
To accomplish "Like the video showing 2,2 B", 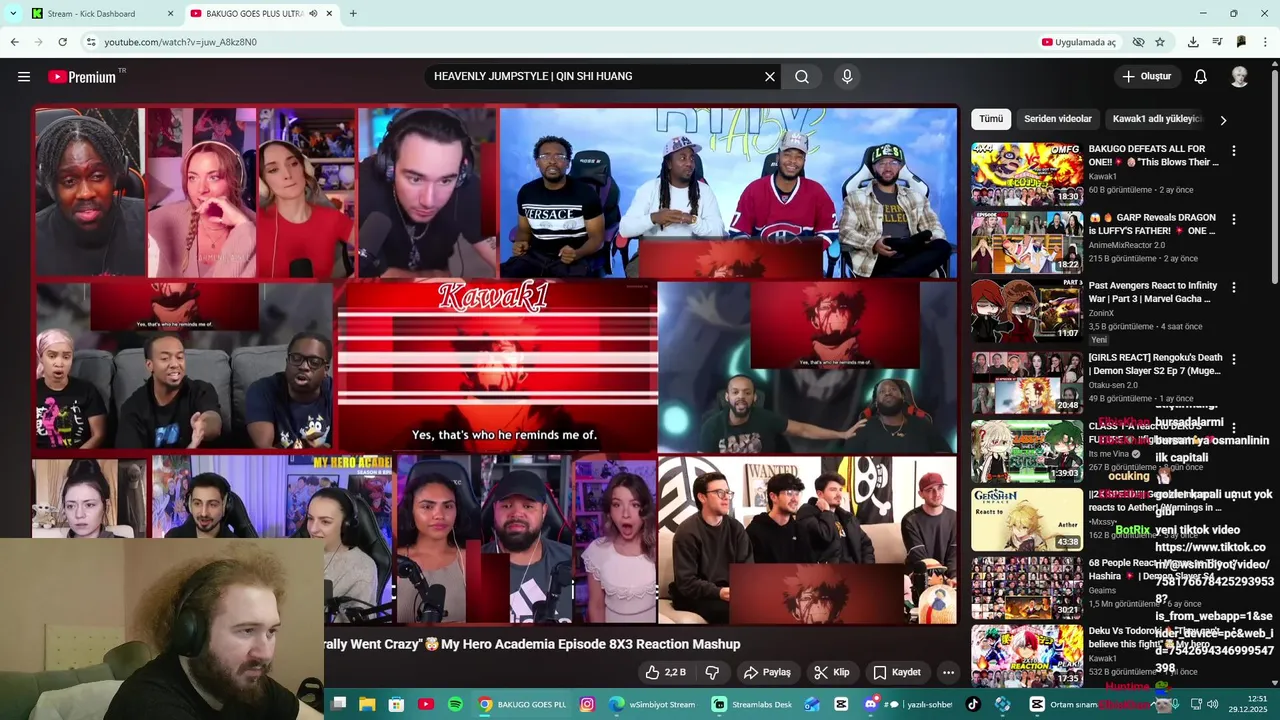I will point(666,672).
